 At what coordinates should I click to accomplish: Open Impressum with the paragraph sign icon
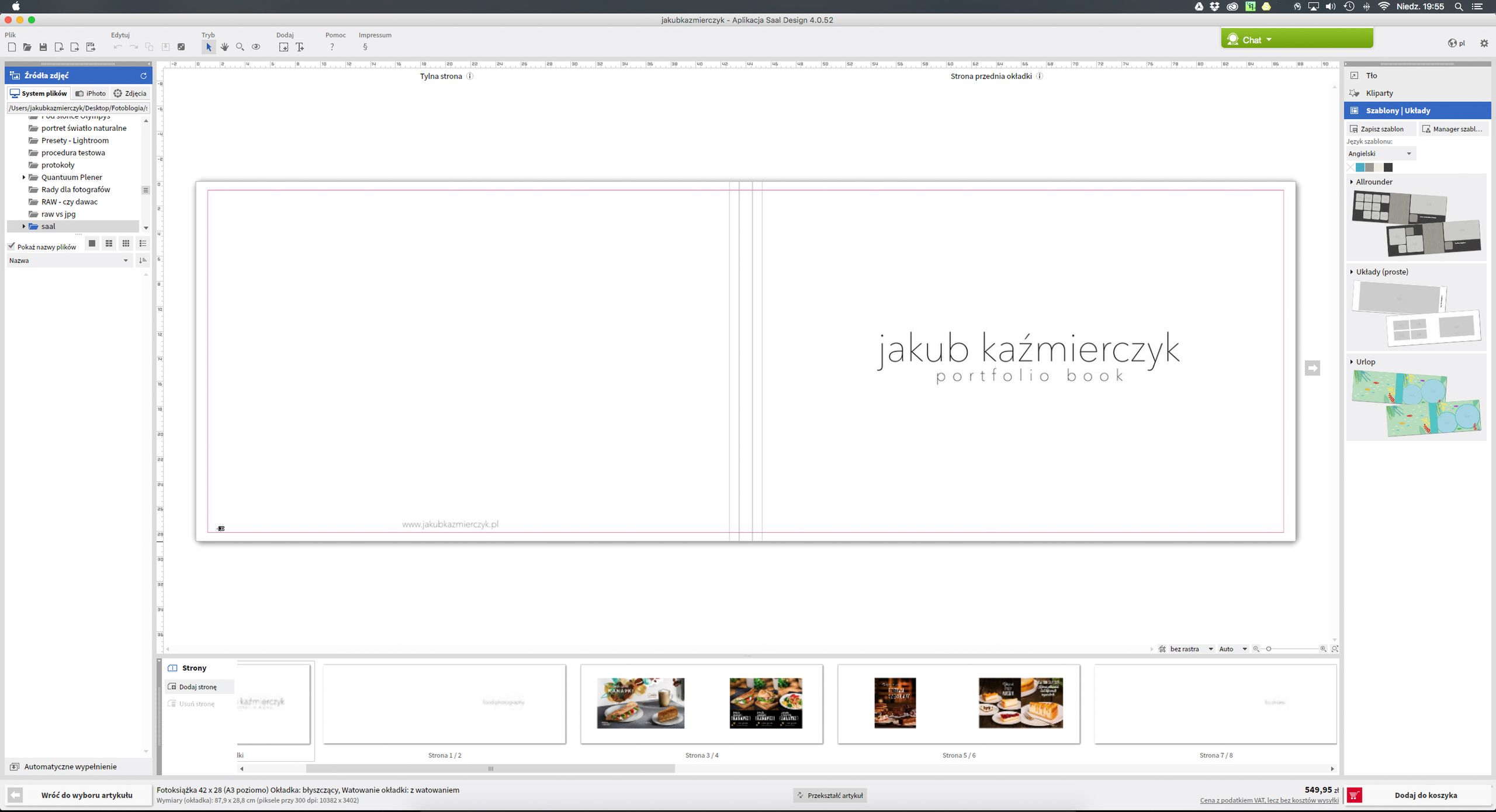point(365,47)
